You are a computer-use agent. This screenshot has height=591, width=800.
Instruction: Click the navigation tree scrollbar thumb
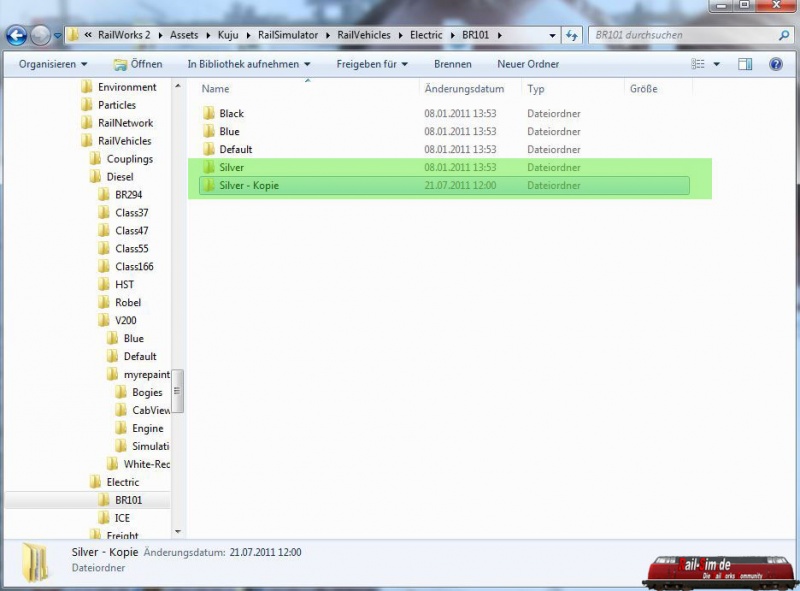[178, 391]
